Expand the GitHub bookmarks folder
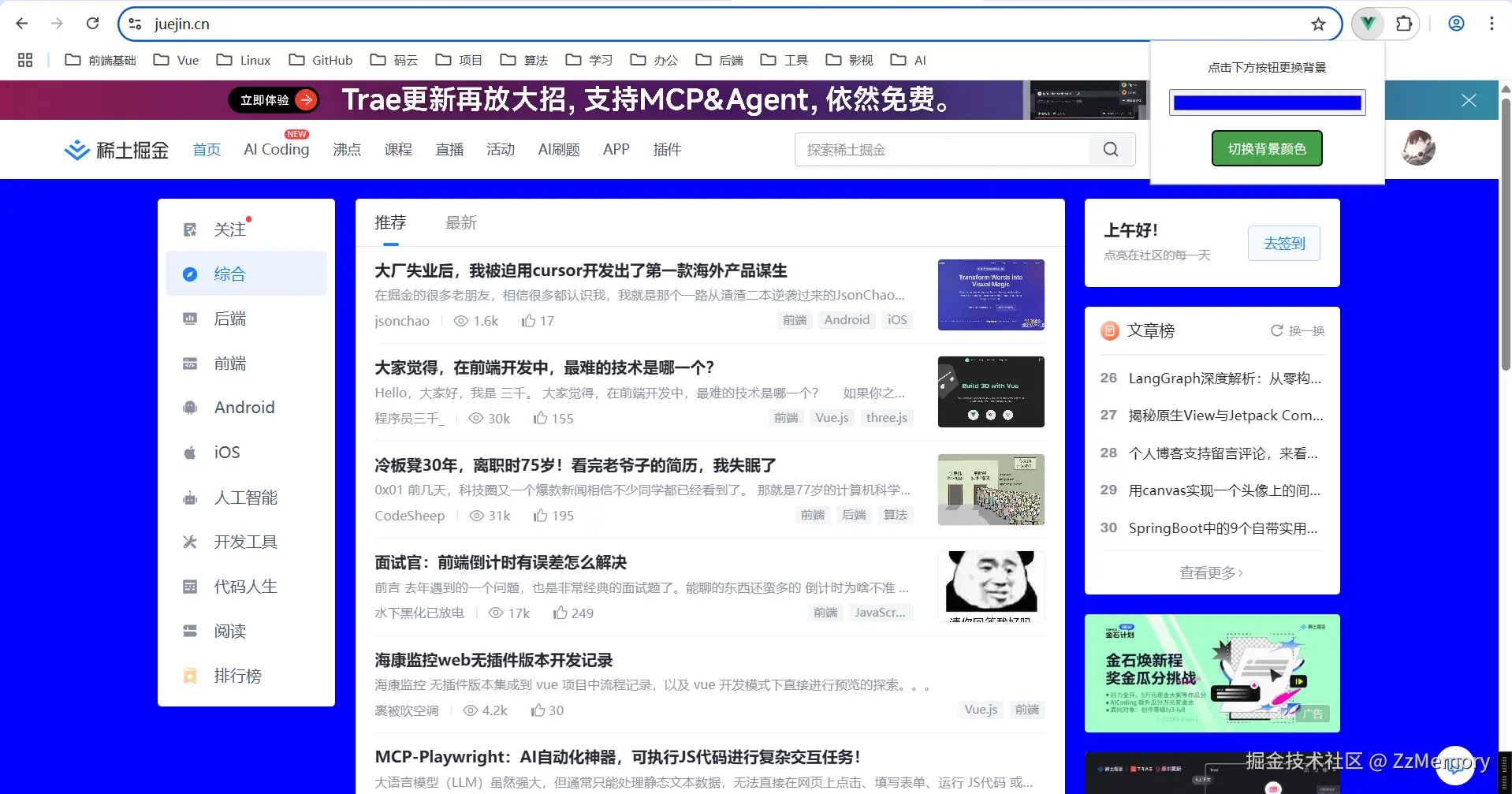Image resolution: width=1512 pixels, height=794 pixels. (319, 59)
